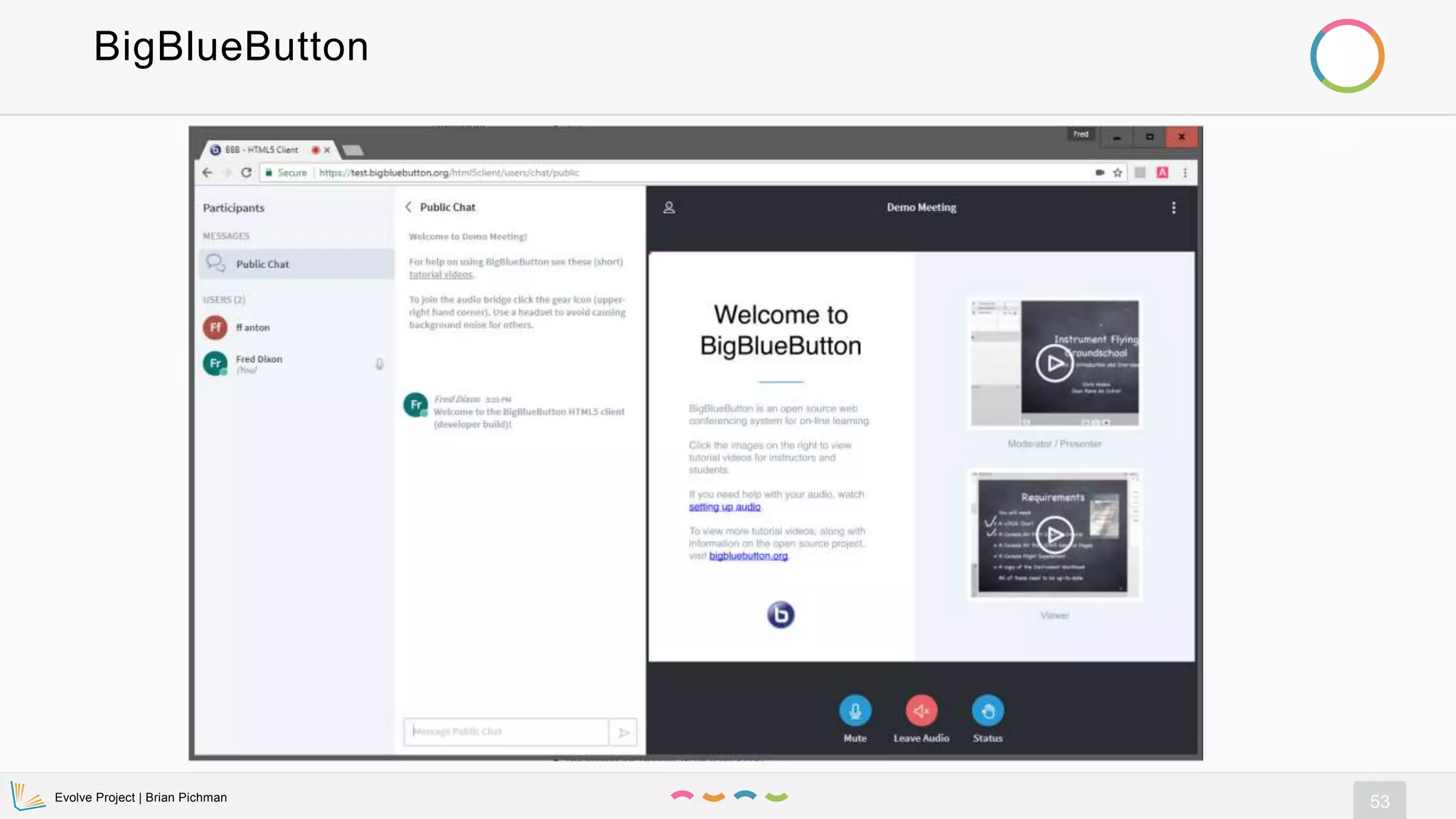Click the browser back arrow
Screen dimensions: 1456x819
click(x=207, y=173)
